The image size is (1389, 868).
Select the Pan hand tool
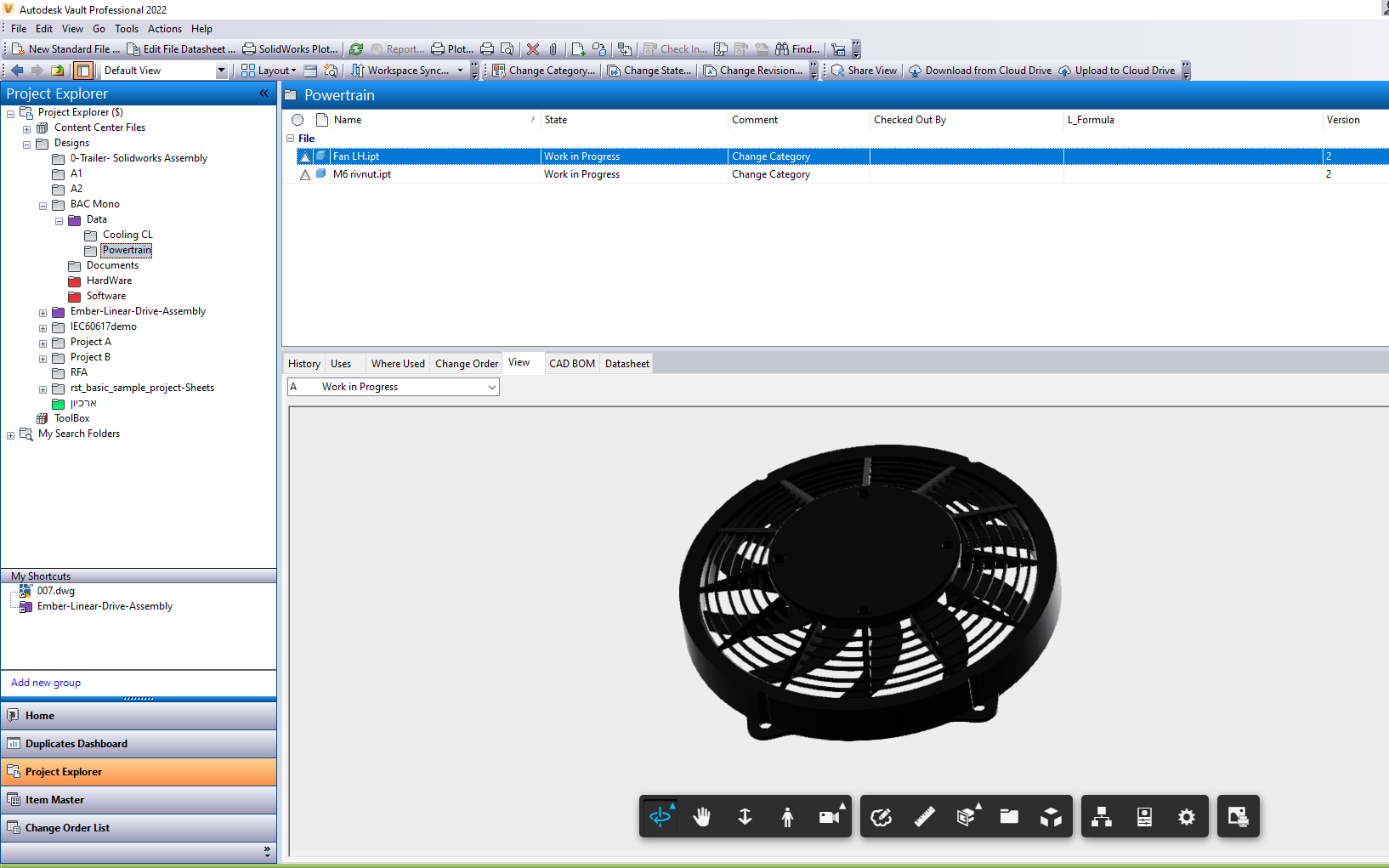702,817
